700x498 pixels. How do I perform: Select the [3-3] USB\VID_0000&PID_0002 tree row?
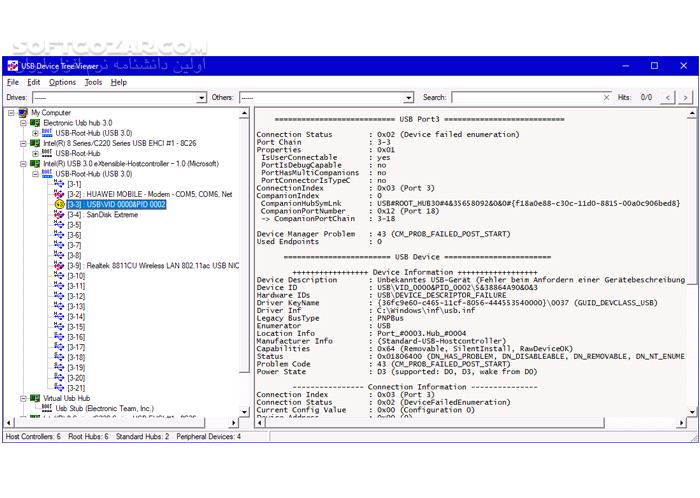[x=116, y=204]
